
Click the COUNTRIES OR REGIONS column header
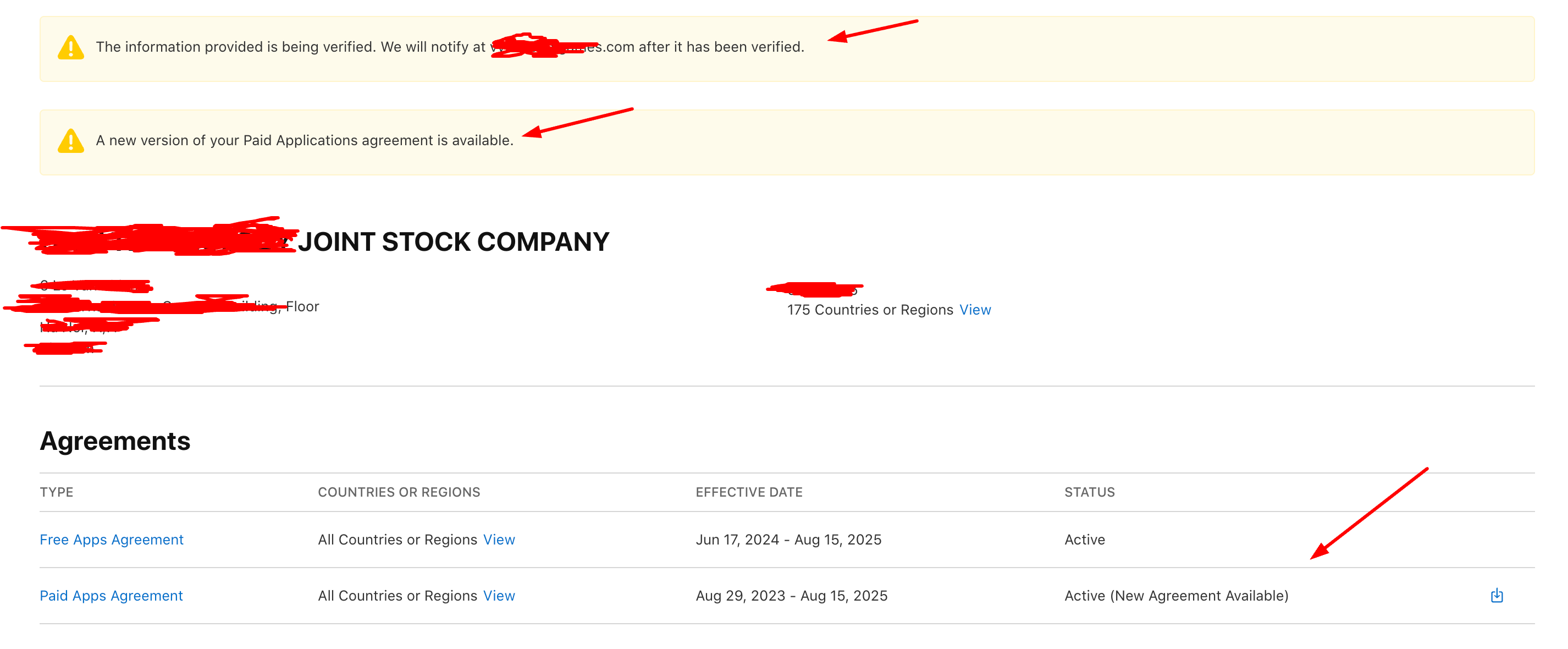click(399, 492)
